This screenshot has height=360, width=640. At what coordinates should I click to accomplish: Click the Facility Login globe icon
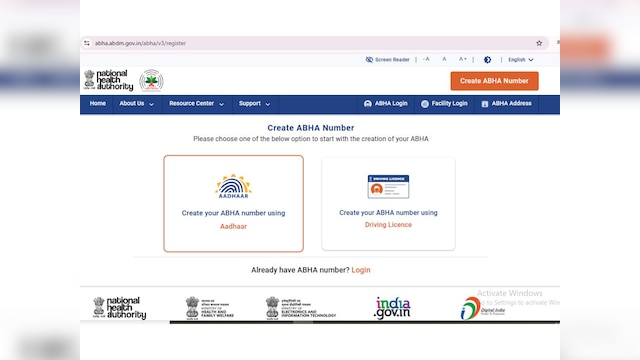point(425,104)
